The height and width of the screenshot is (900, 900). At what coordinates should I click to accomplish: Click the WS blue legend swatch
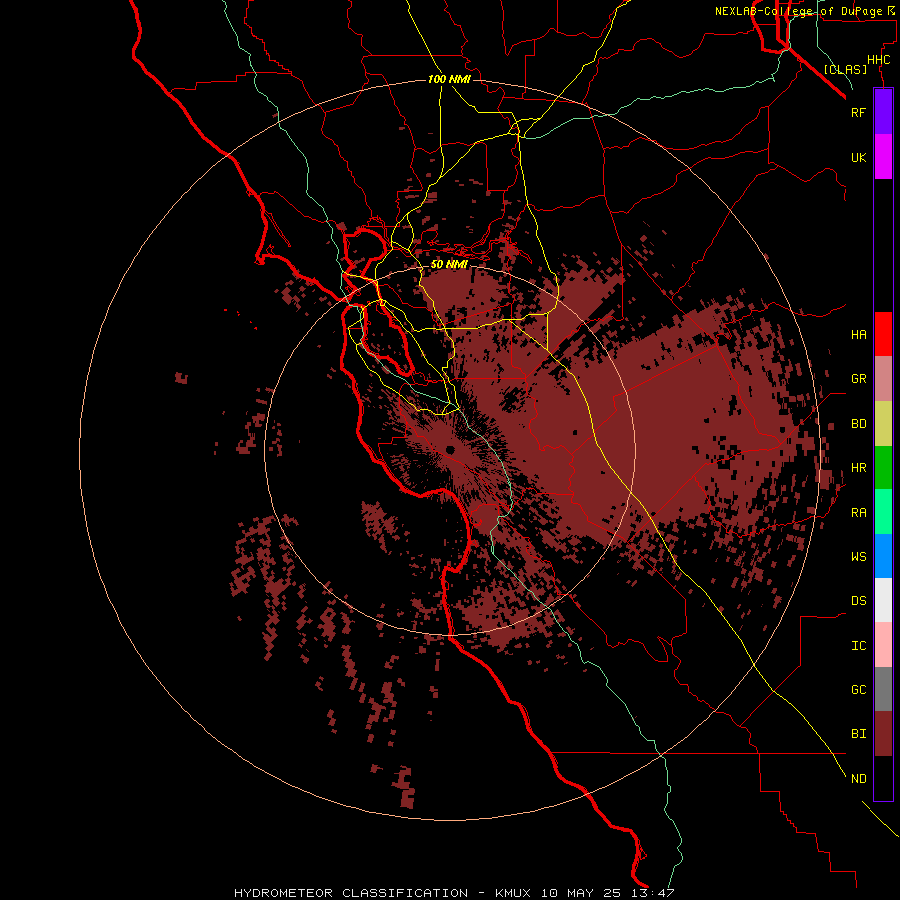[883, 556]
